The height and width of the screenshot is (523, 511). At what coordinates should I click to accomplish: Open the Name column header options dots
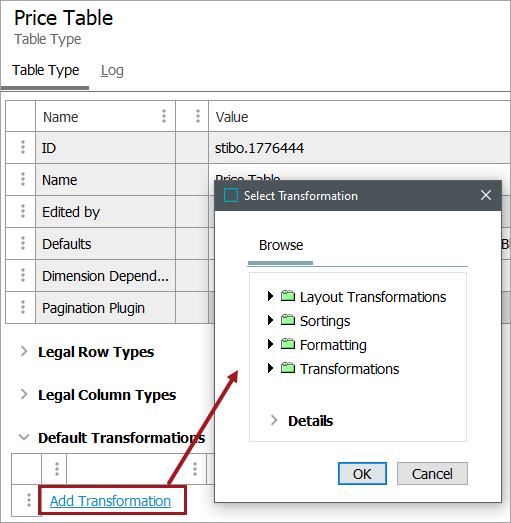(164, 116)
